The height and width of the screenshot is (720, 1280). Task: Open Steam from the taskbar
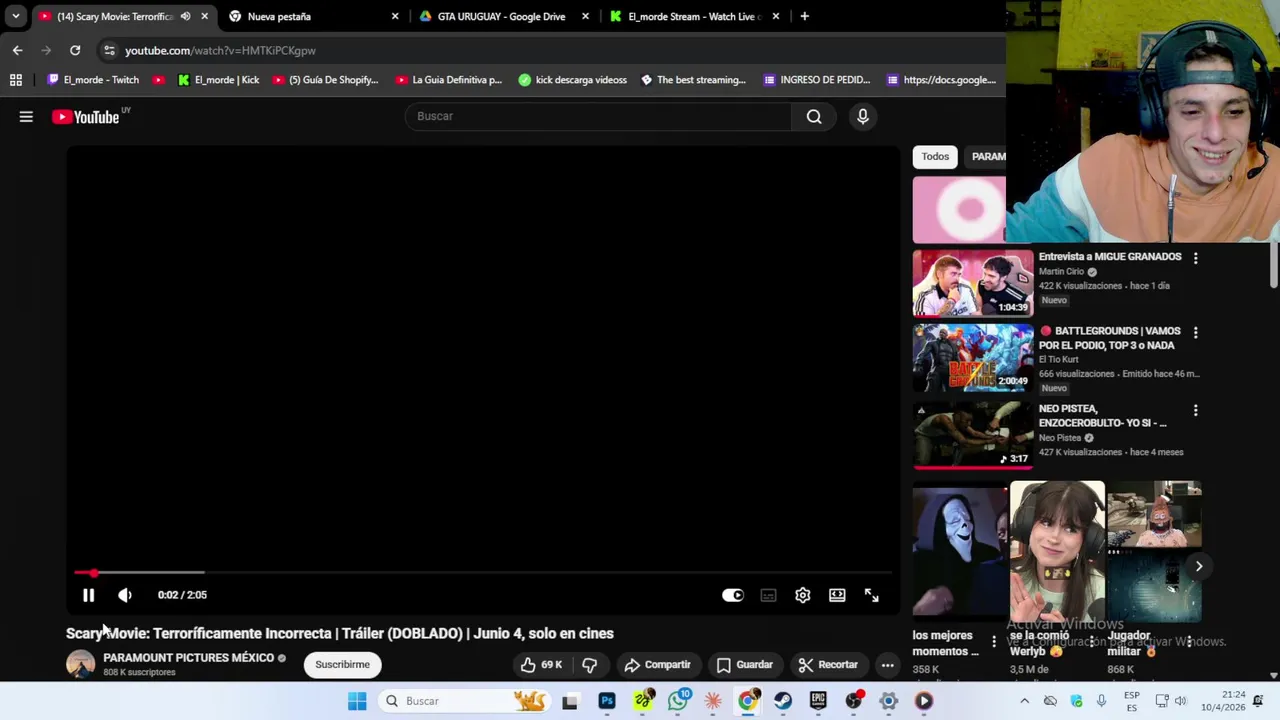pos(783,701)
